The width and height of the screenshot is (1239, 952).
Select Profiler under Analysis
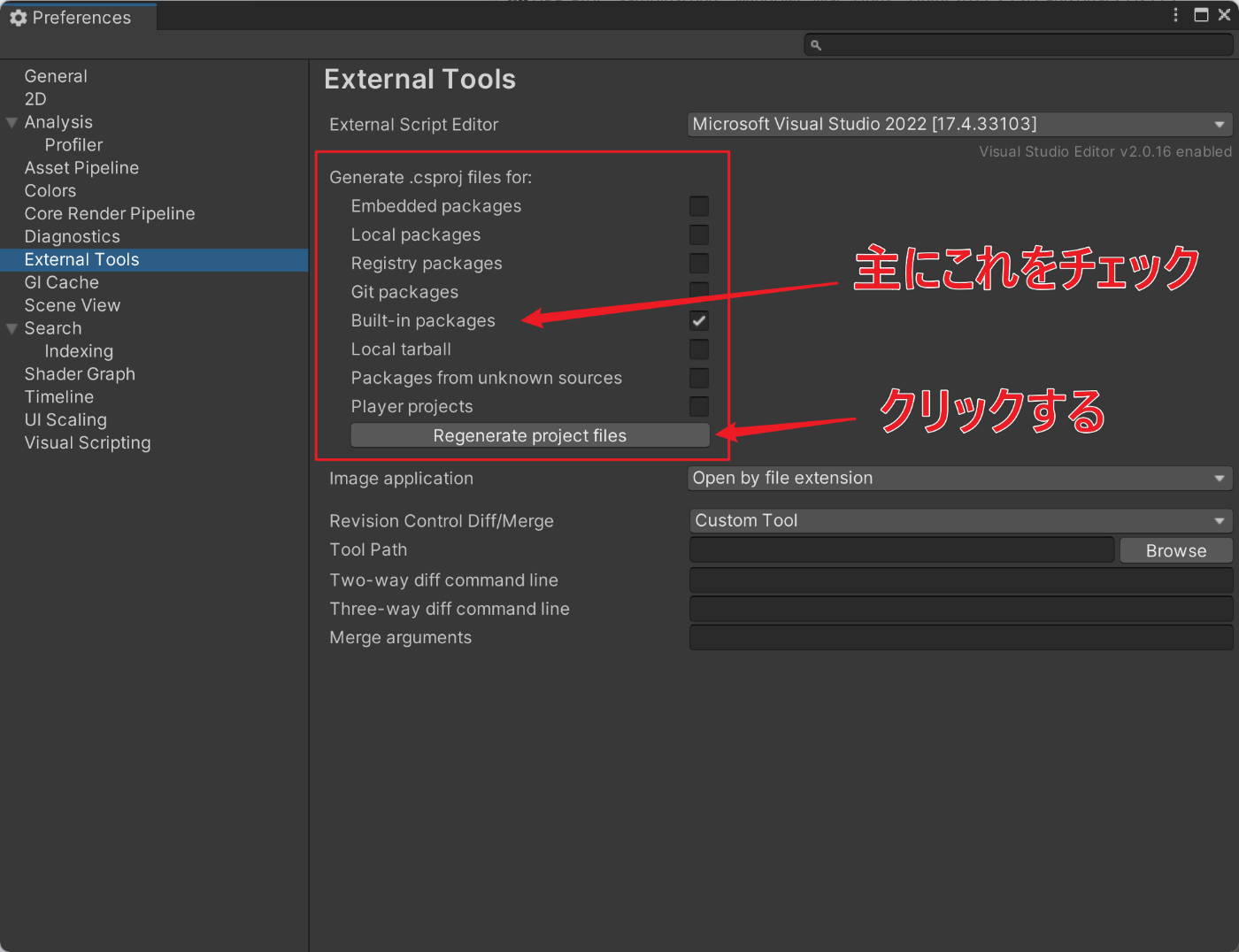74,145
